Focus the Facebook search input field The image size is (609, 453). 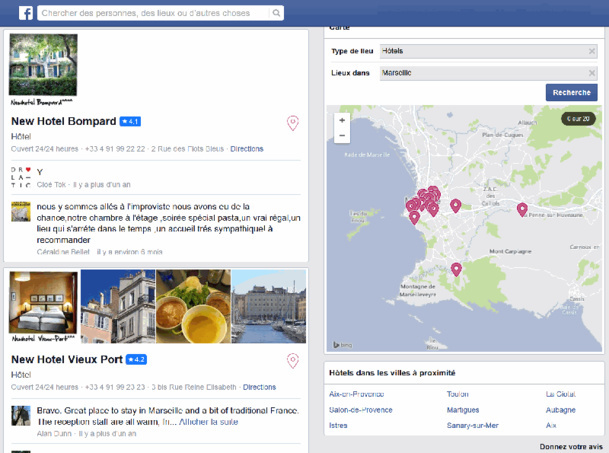(x=154, y=13)
